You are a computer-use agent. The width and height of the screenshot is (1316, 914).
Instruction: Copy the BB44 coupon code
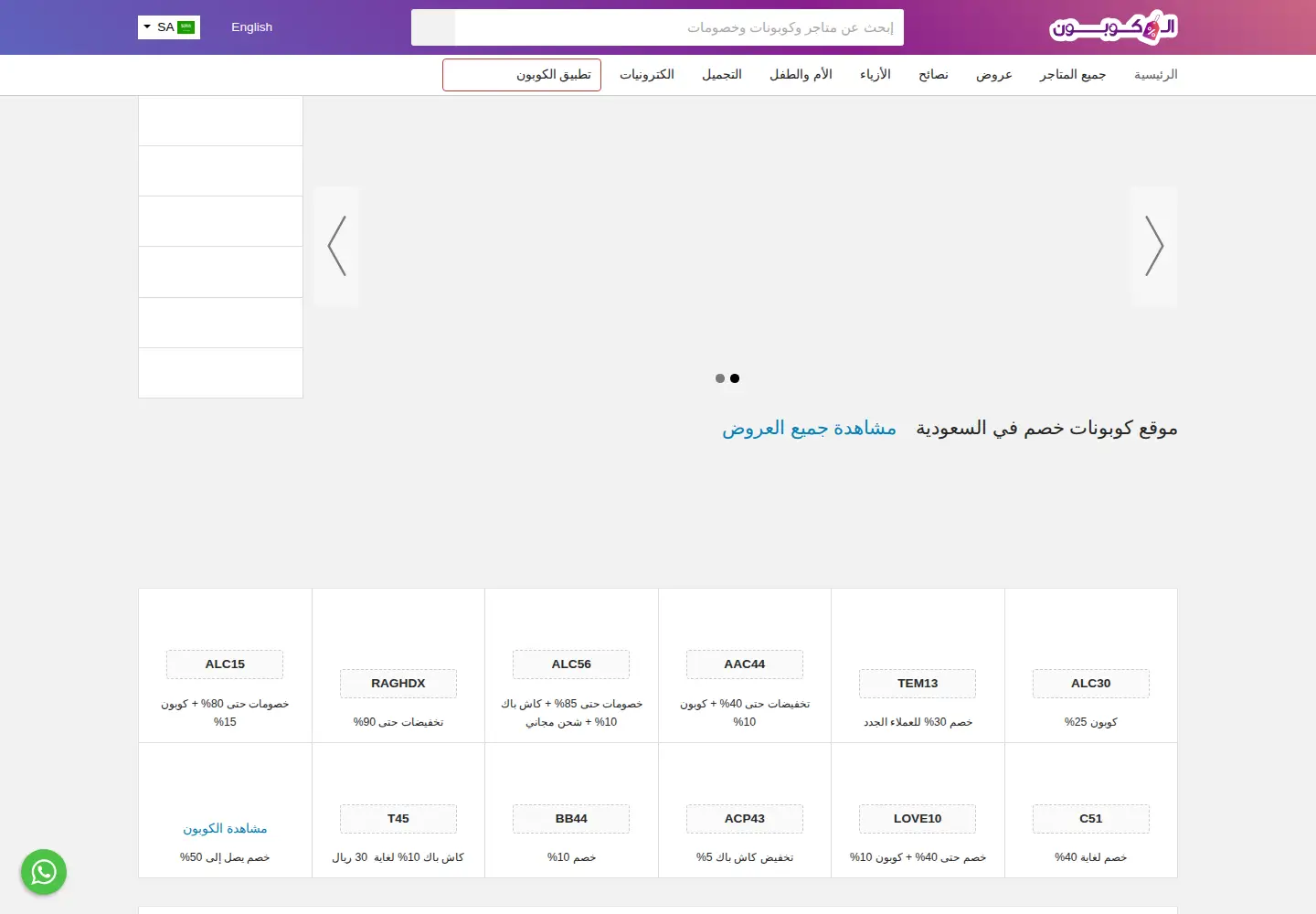click(x=571, y=819)
